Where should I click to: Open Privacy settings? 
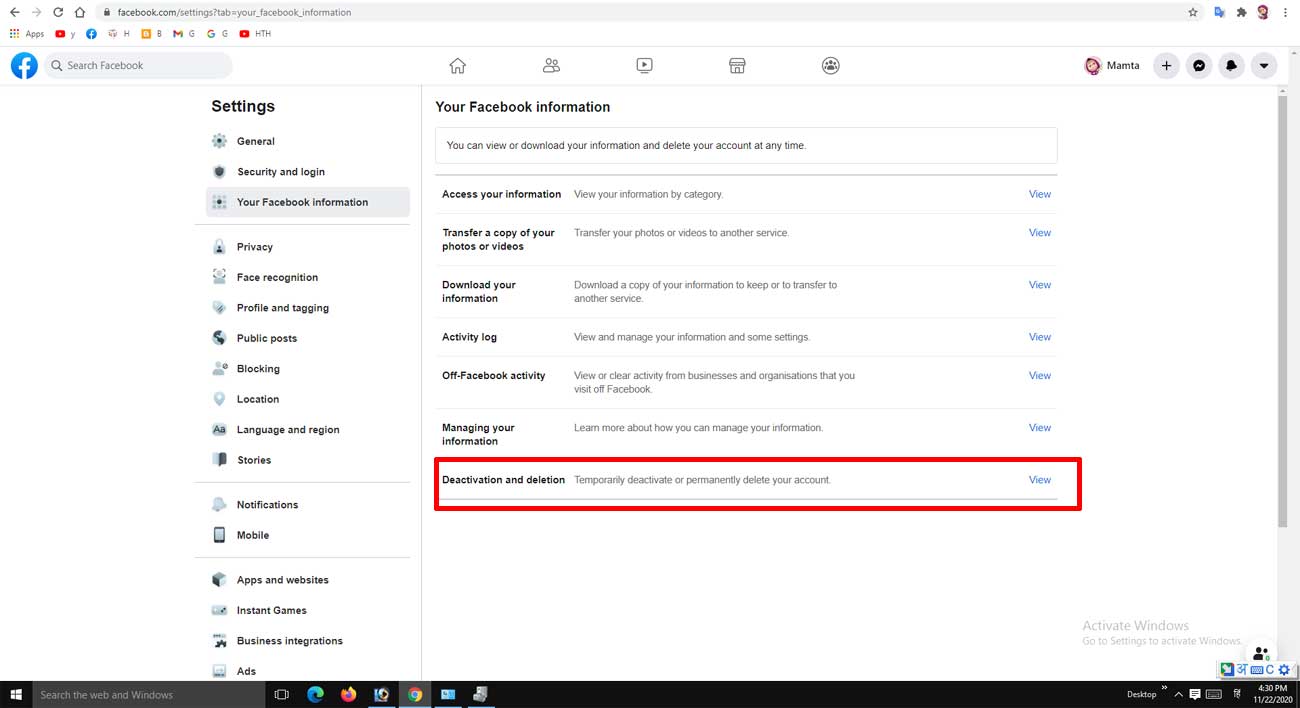pyautogui.click(x=308, y=247)
